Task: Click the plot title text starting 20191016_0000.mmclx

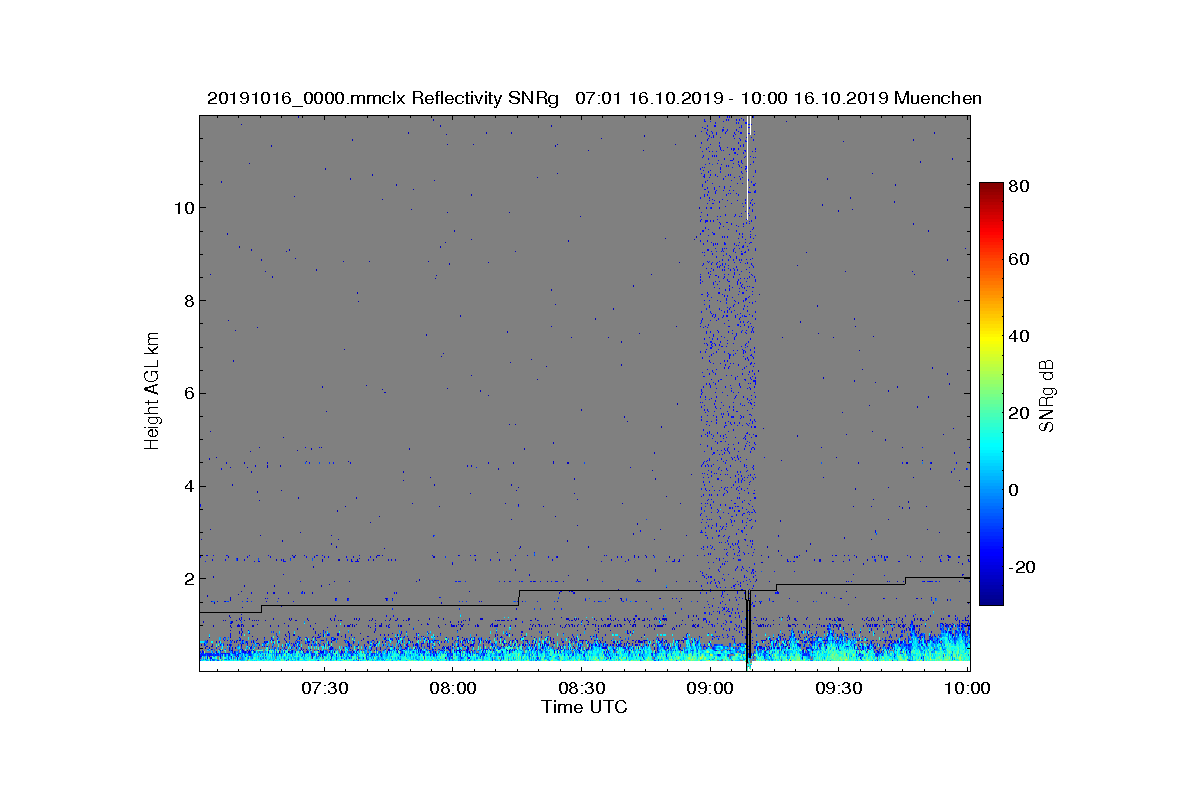Action: click(x=594, y=98)
